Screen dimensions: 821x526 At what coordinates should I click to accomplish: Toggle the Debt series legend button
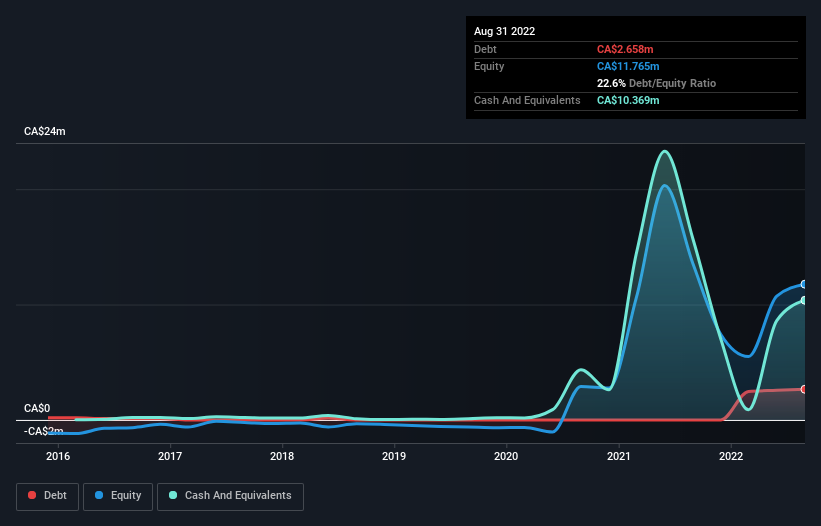pyautogui.click(x=47, y=496)
